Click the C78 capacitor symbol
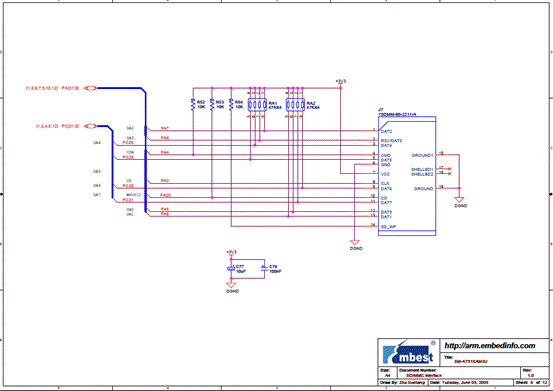 264,269
